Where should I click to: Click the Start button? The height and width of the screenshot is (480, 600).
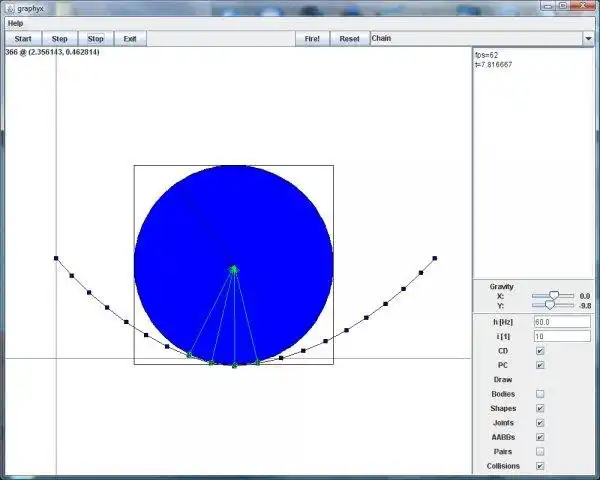click(23, 39)
